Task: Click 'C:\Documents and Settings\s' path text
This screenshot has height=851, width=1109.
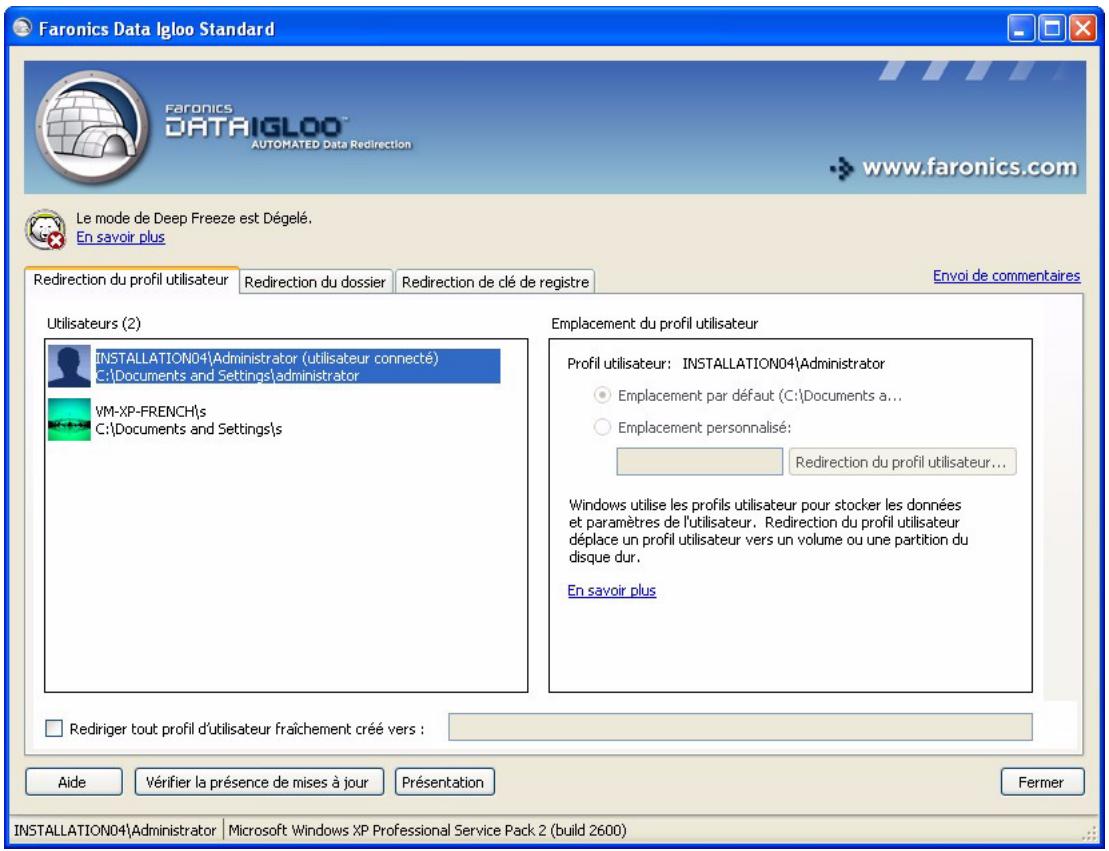Action: coord(188,429)
